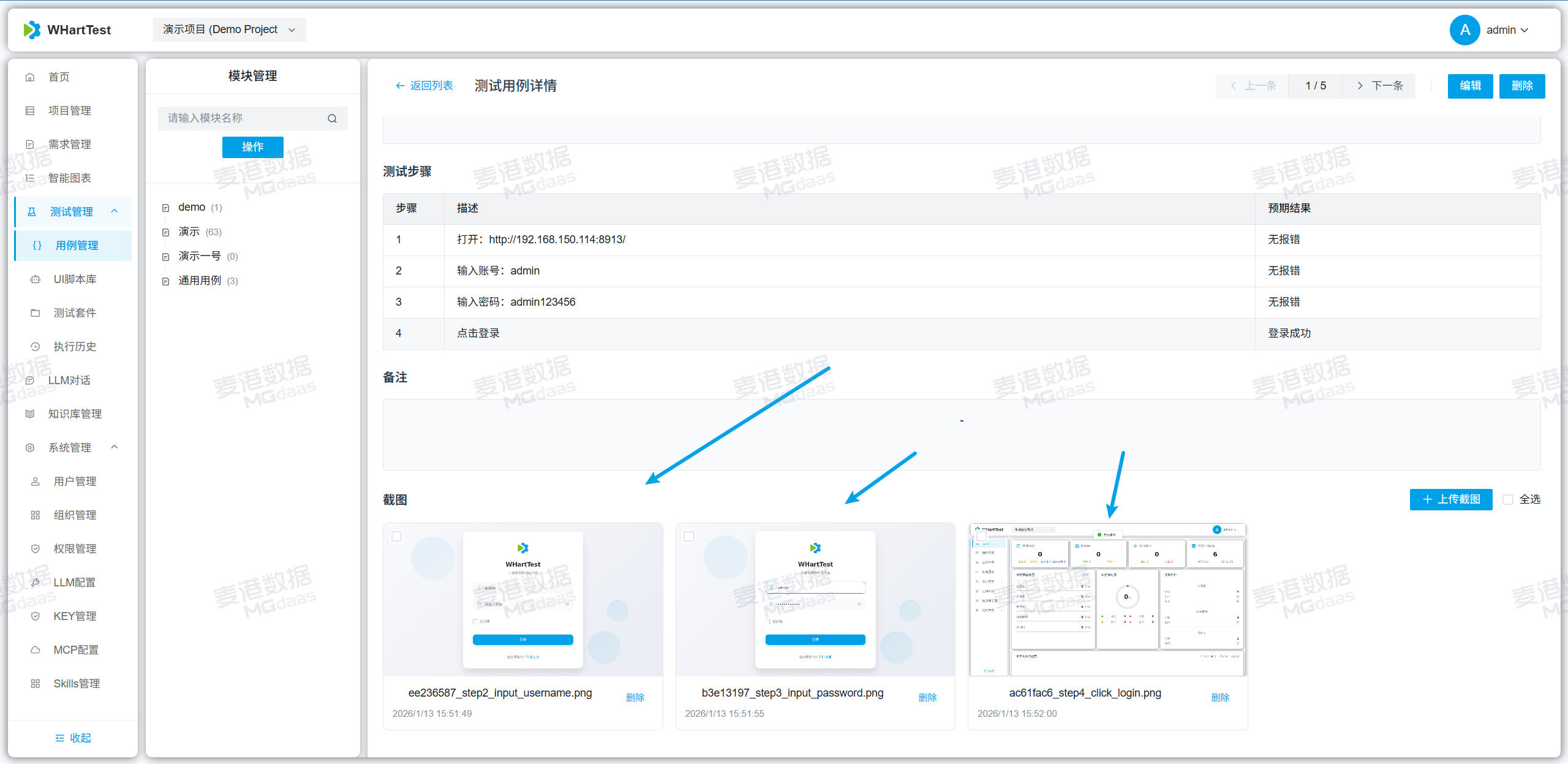Collapse the 系统管理 submenu arrow
The image size is (1568, 764).
coord(115,447)
